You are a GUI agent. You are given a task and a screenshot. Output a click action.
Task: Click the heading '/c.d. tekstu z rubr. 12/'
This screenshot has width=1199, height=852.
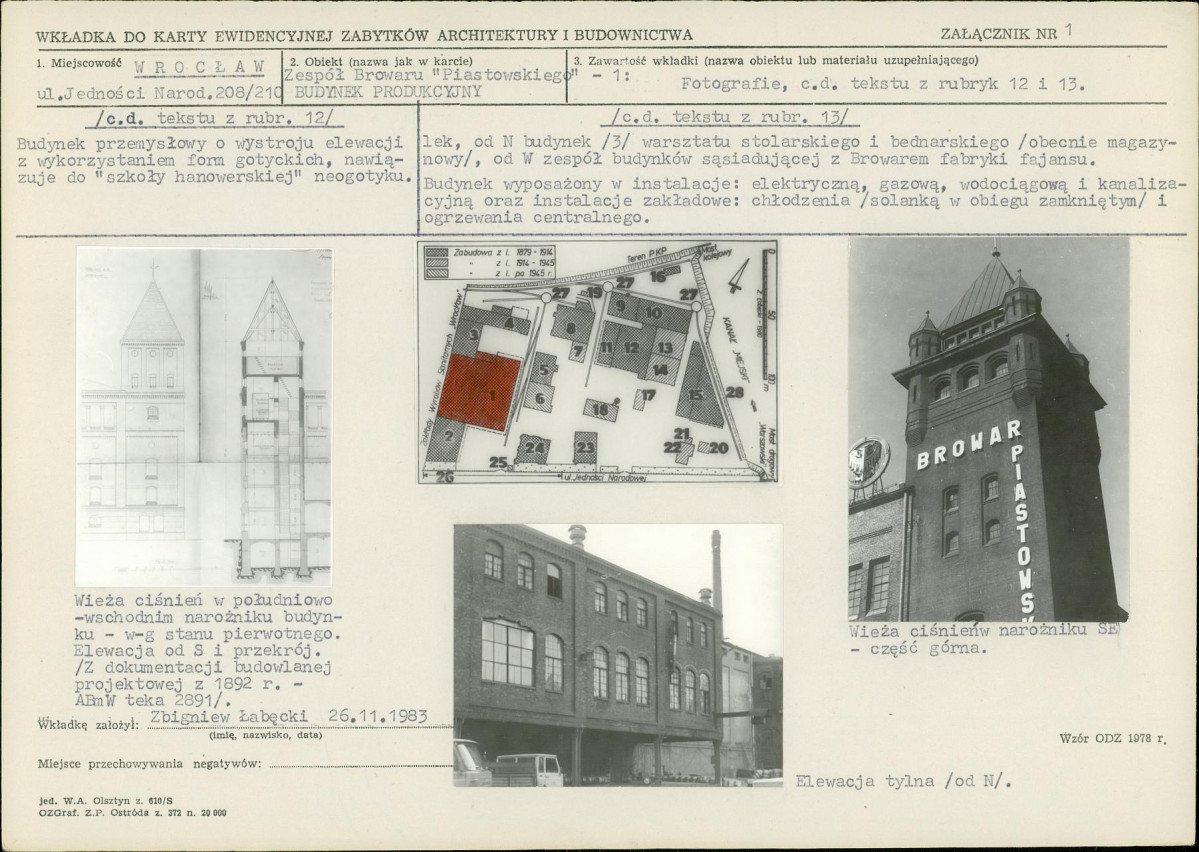tap(214, 118)
